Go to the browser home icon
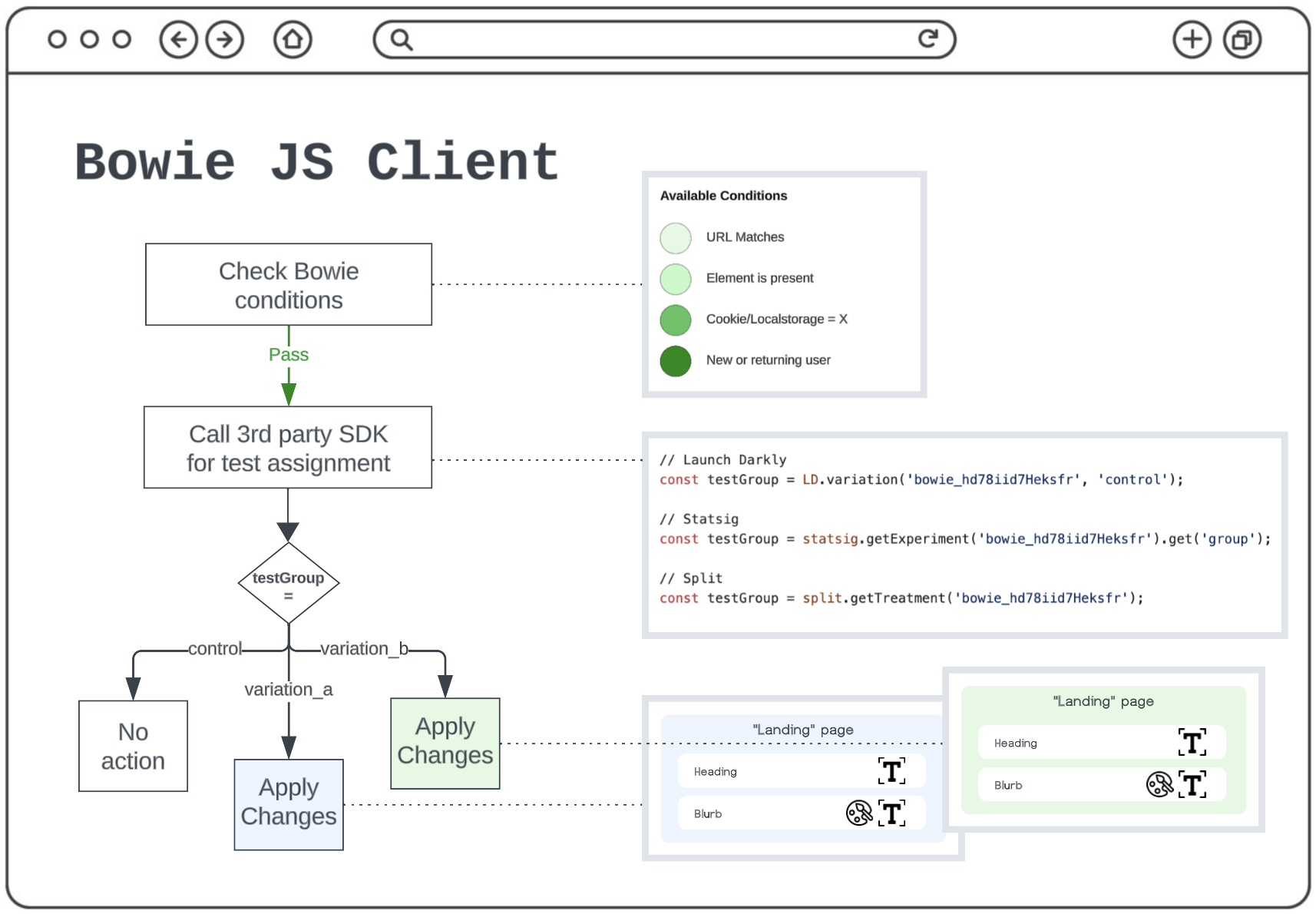Image resolution: width=1316 pixels, height=914 pixels. tap(293, 40)
